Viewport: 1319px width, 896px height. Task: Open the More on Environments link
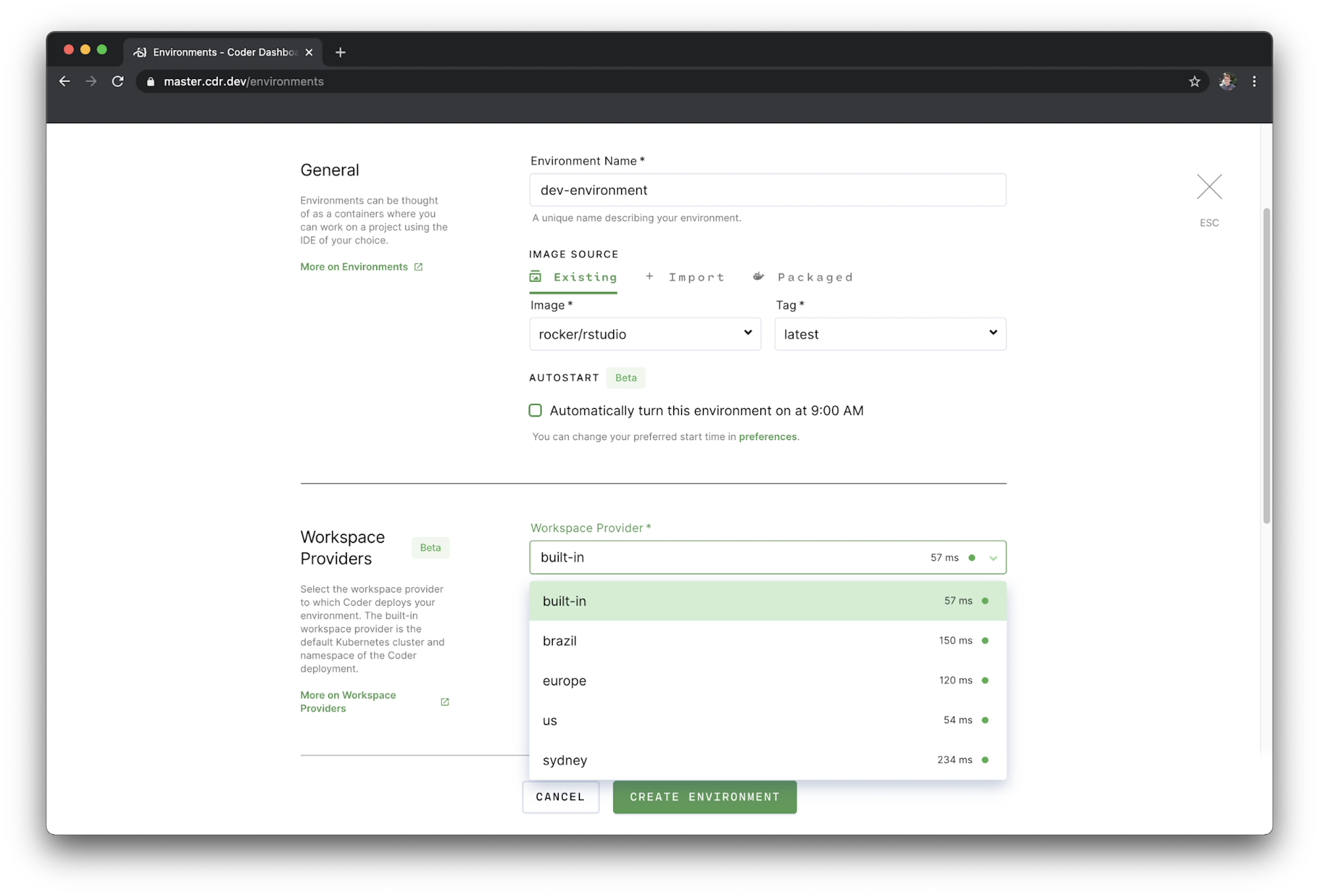click(353, 267)
